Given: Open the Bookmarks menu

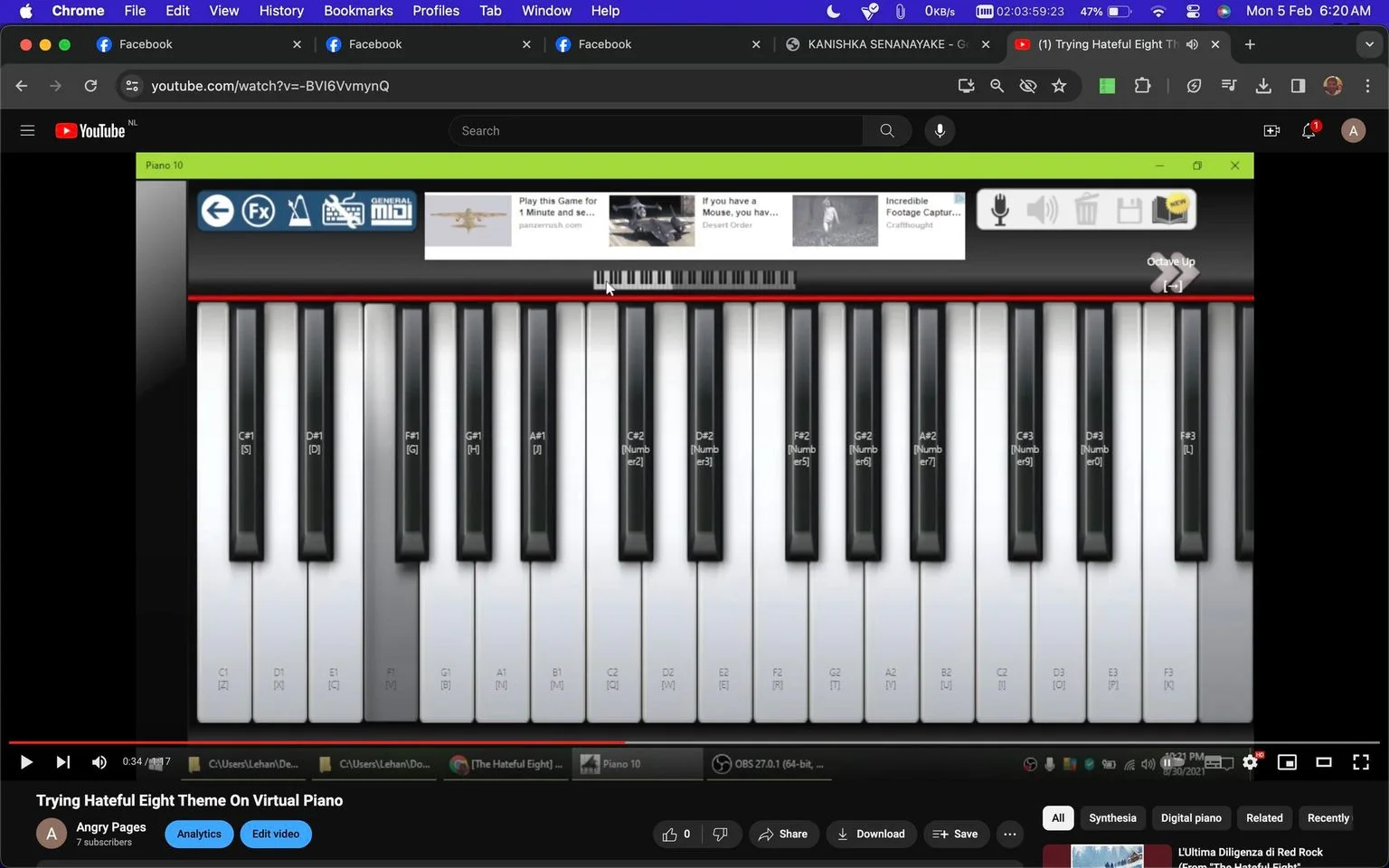Looking at the screenshot, I should click(358, 11).
